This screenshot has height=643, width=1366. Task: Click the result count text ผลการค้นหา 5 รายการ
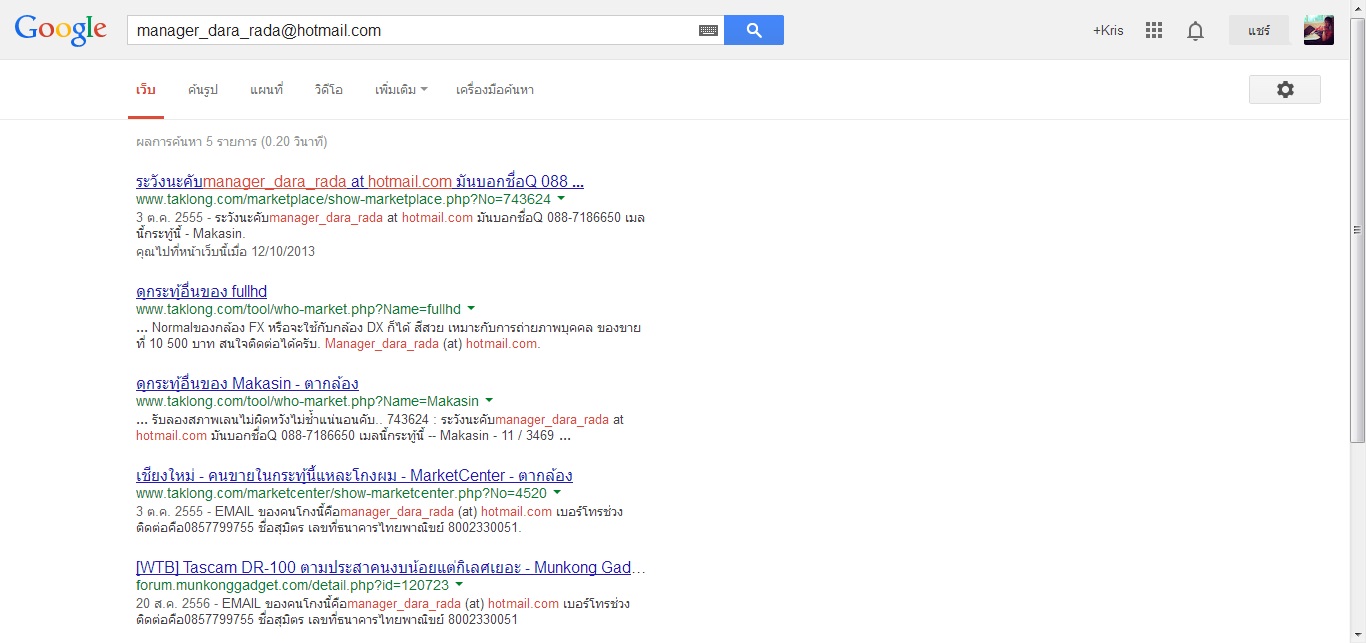(x=231, y=142)
